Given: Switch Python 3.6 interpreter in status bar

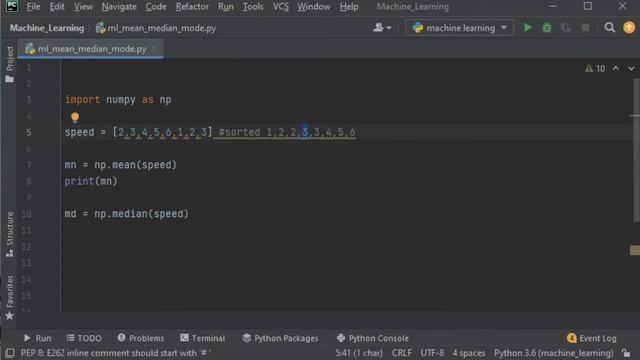Looking at the screenshot, I should point(553,353).
